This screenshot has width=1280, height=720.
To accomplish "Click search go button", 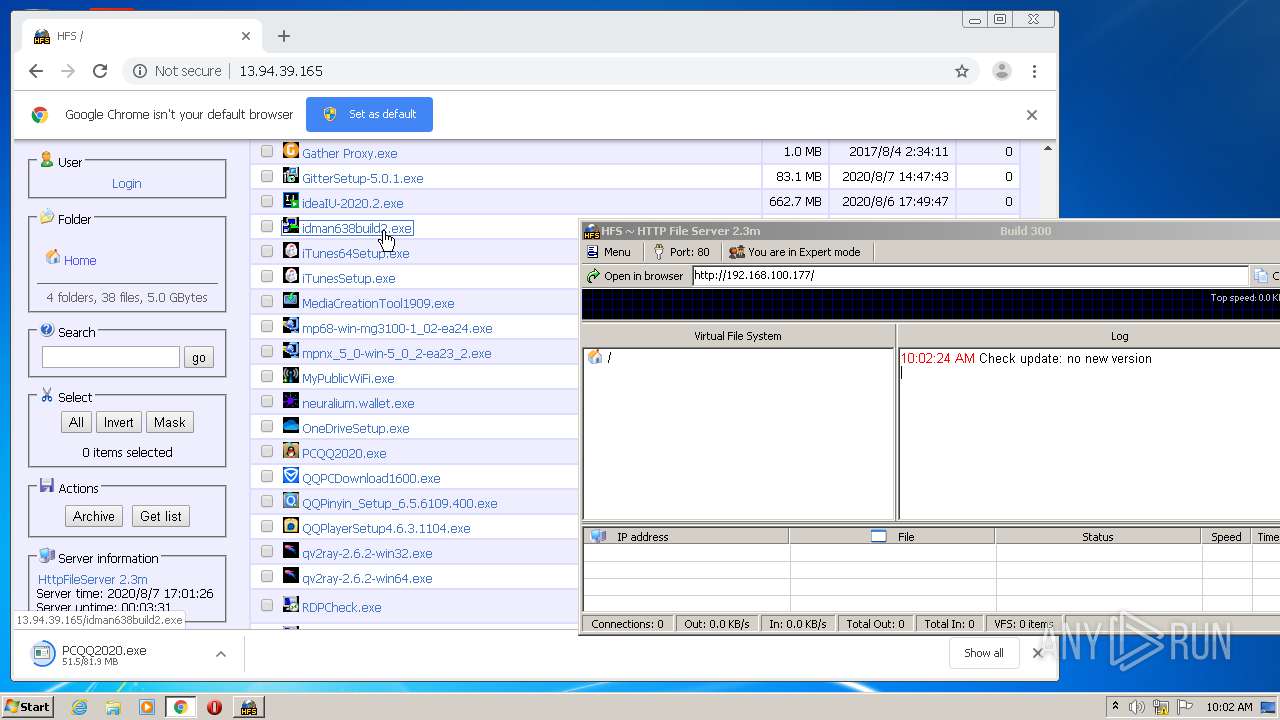I will (x=199, y=357).
